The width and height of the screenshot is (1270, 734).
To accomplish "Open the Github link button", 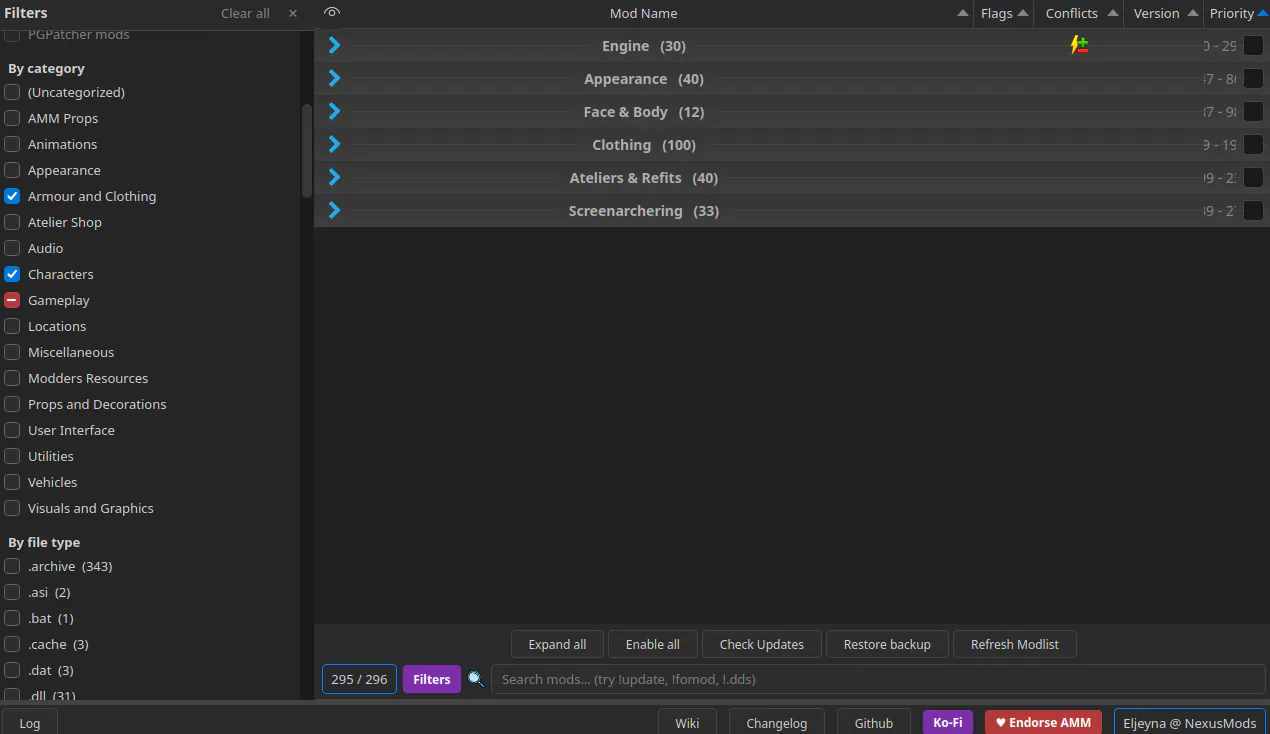I will [874, 722].
